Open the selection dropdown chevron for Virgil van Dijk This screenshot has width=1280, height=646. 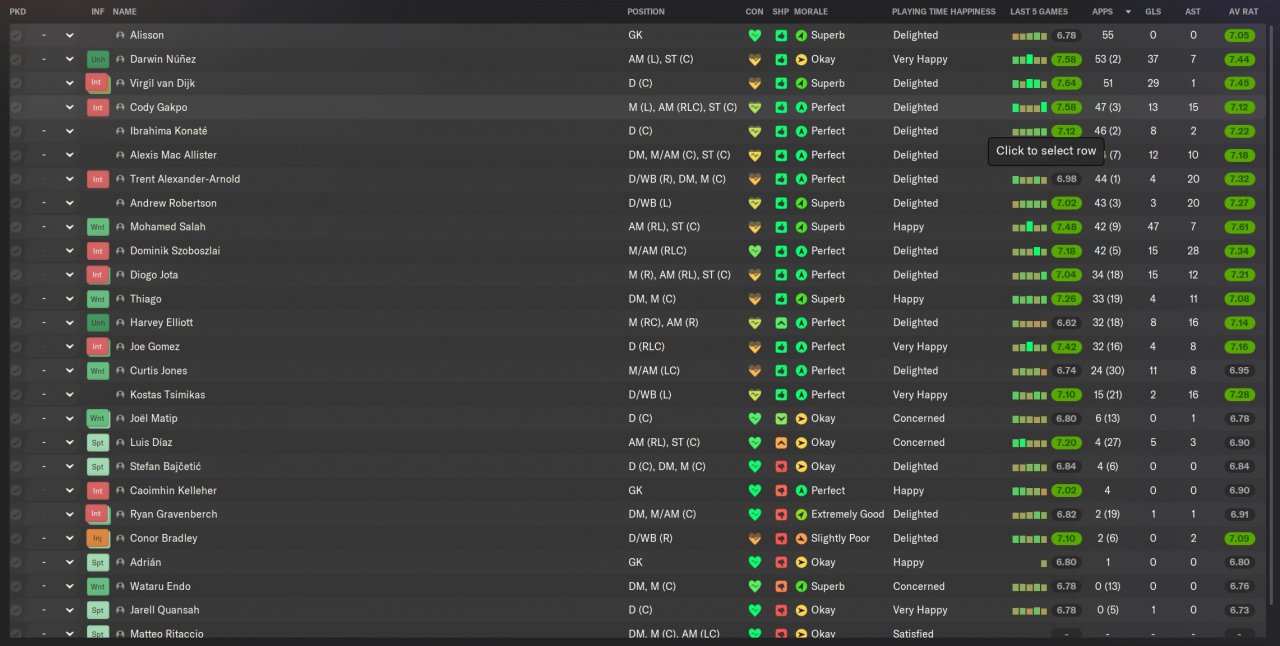click(70, 83)
